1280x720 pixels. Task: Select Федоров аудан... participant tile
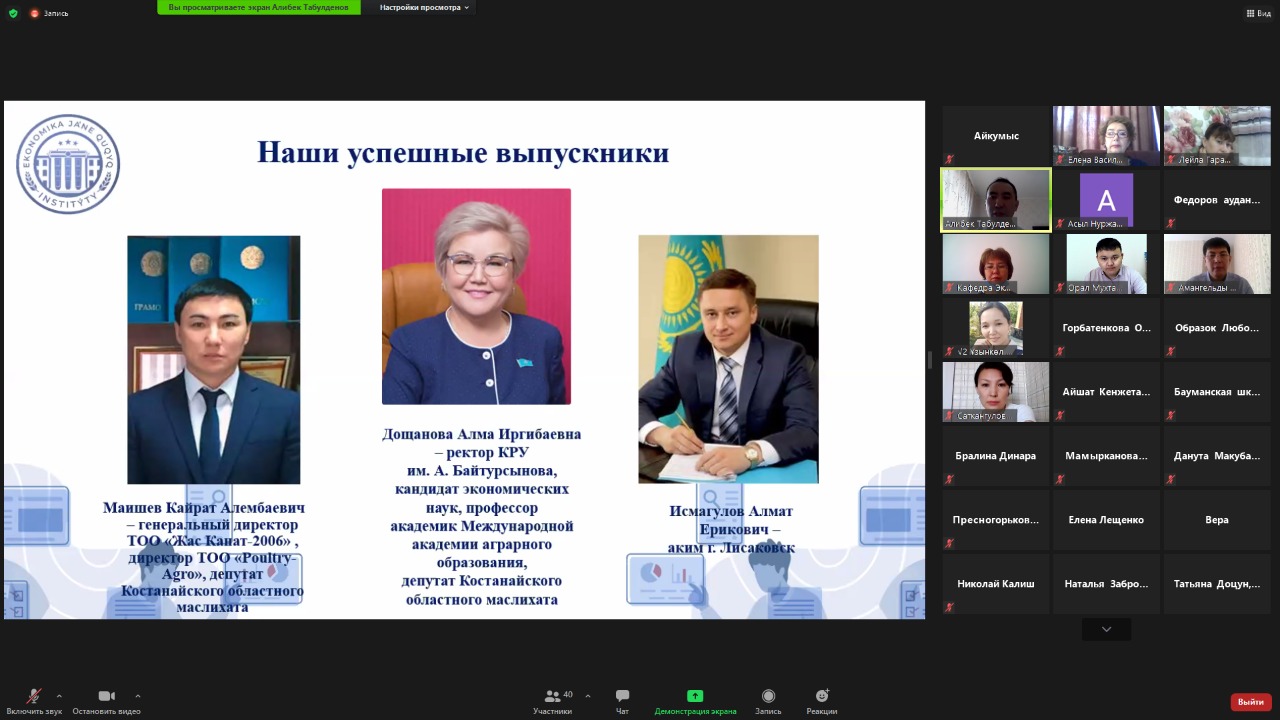[x=1217, y=200]
